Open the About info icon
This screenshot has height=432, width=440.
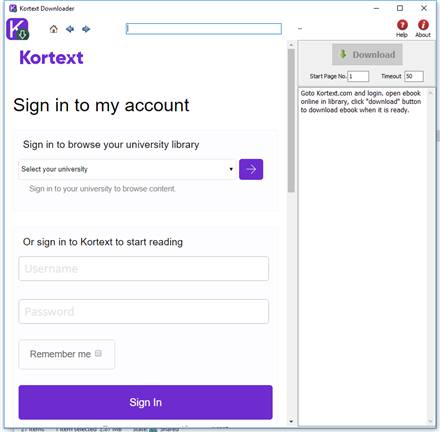(423, 25)
